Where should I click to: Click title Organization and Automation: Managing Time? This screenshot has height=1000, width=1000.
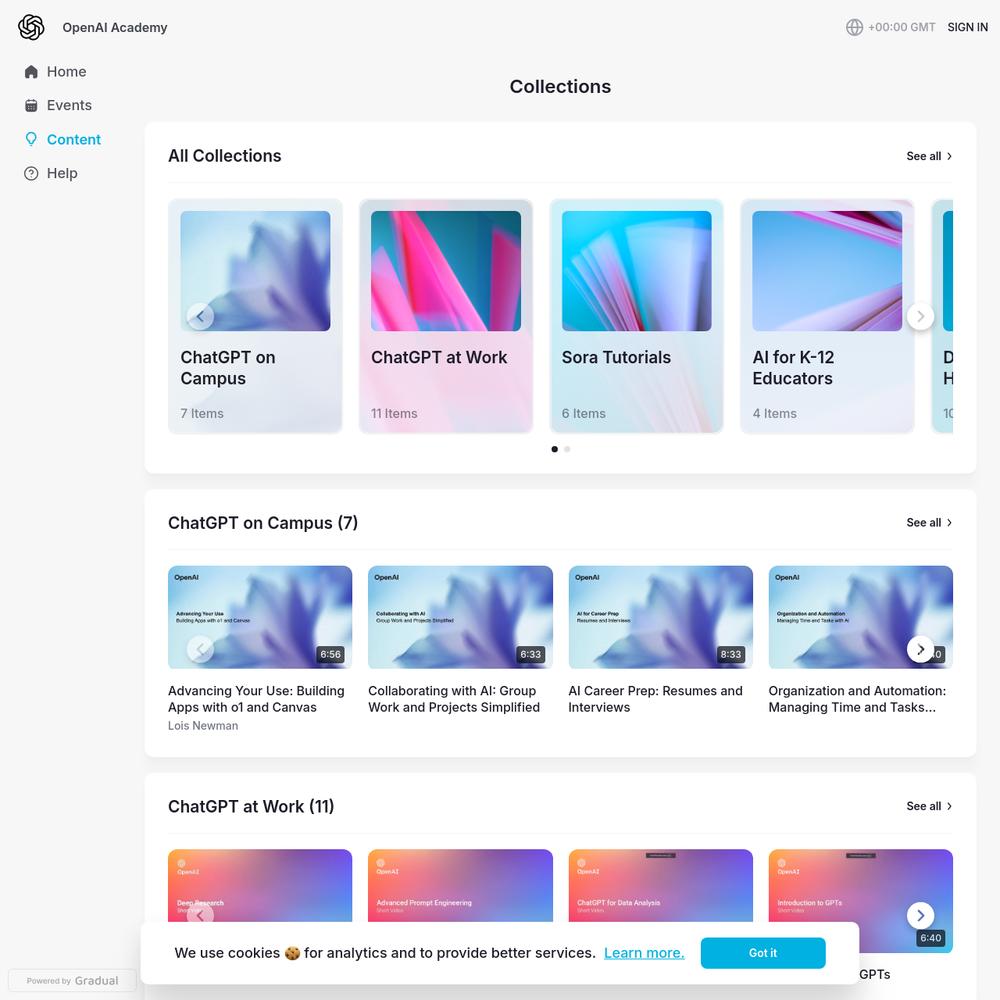tap(857, 699)
